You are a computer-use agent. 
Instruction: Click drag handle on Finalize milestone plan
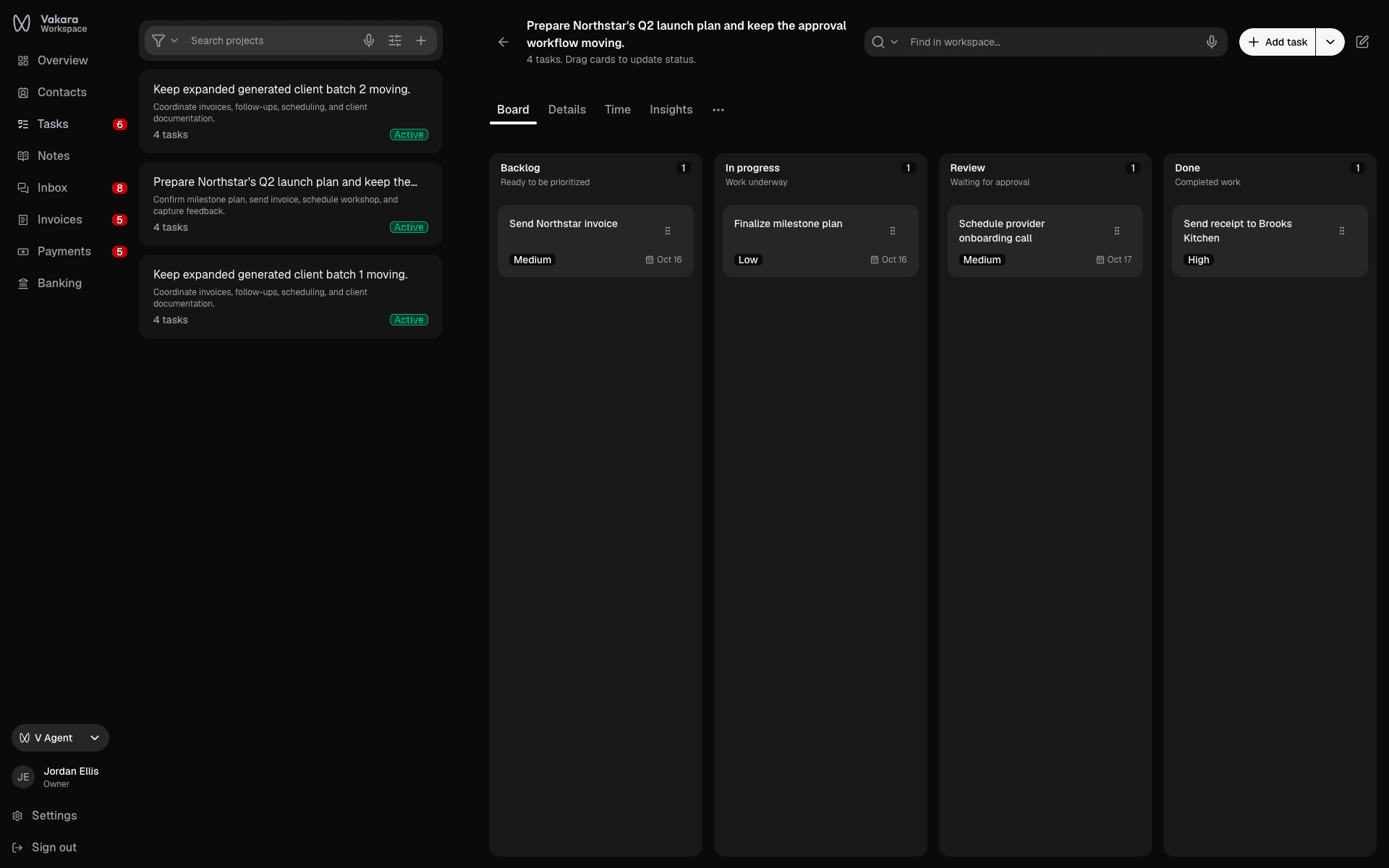click(893, 231)
